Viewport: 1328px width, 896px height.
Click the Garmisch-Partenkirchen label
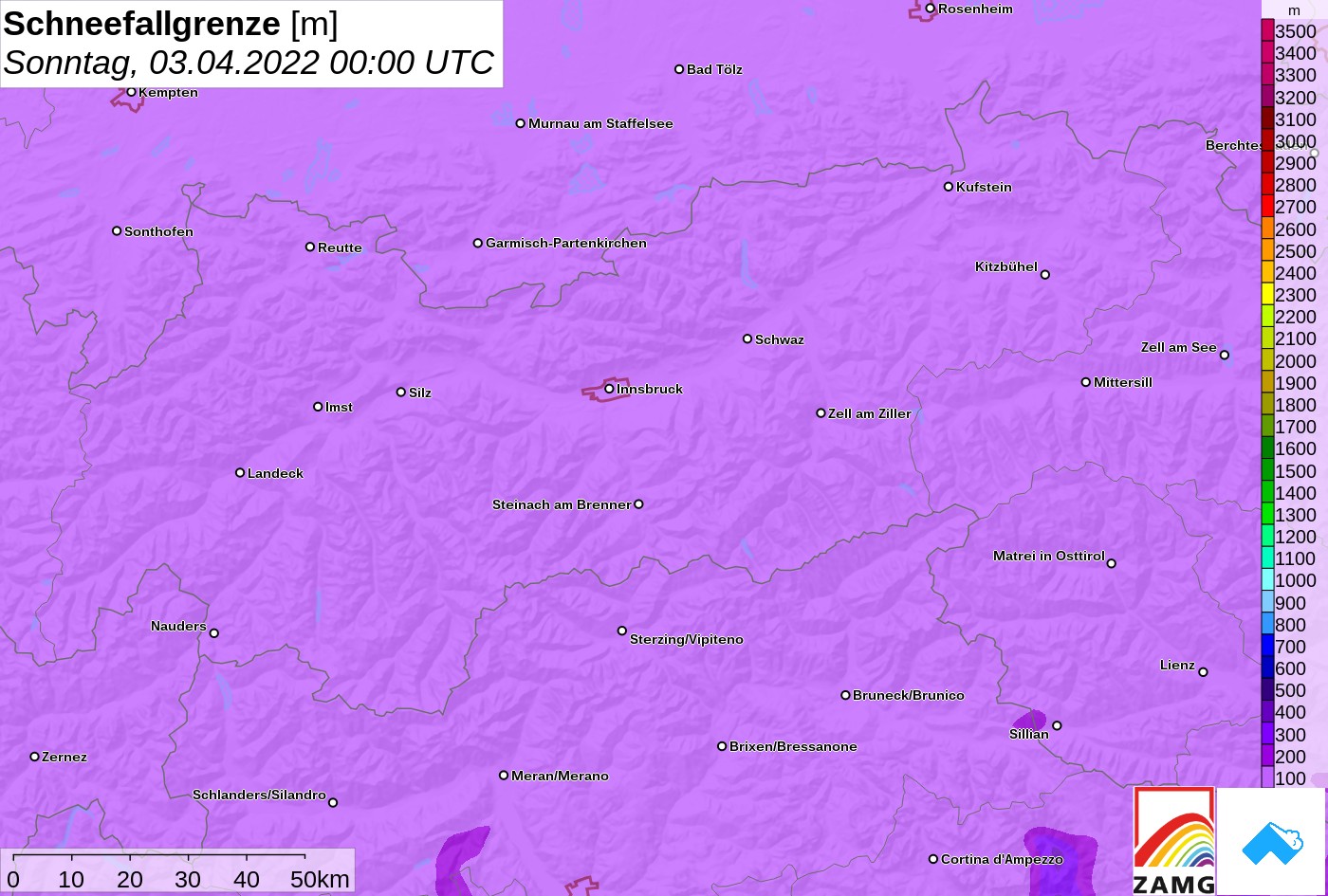tap(566, 243)
